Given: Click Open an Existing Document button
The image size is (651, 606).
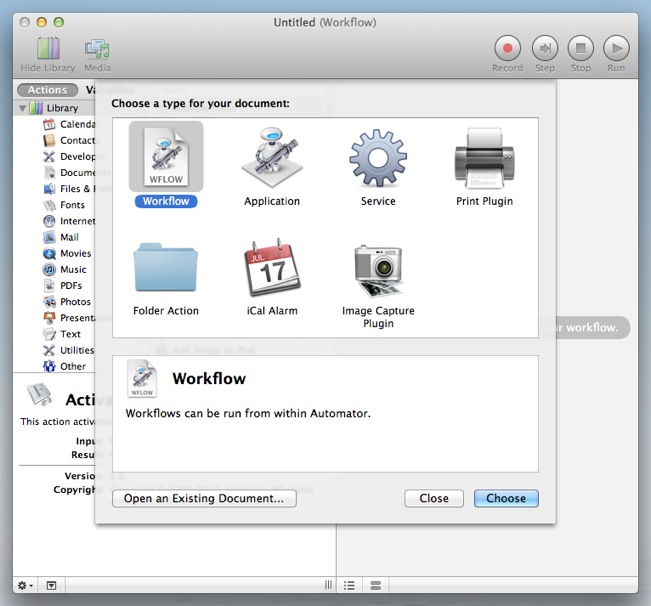Looking at the screenshot, I should tap(204, 498).
